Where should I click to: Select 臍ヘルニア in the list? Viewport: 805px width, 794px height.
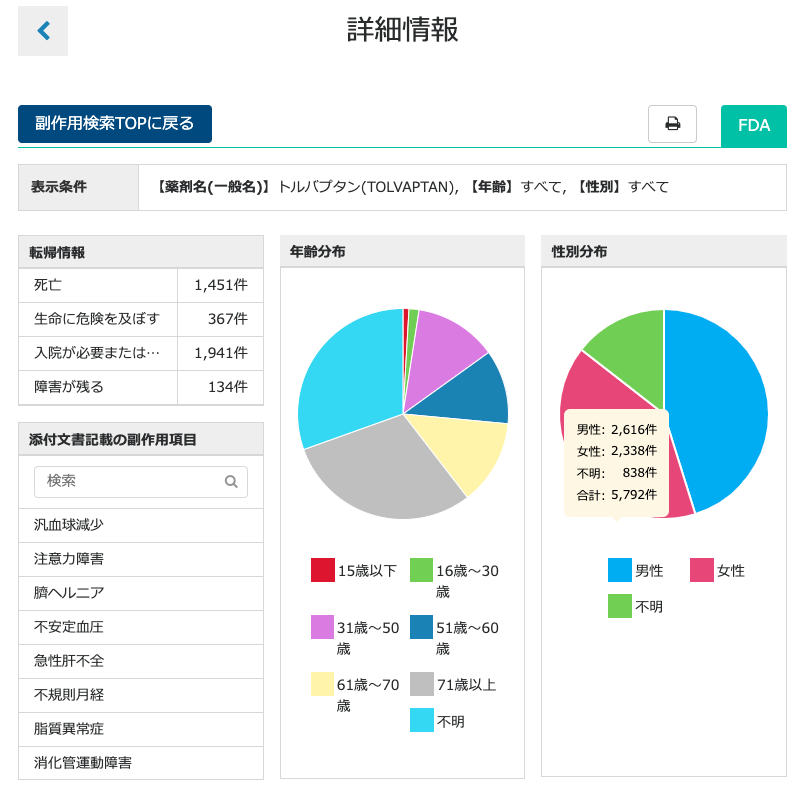(141, 593)
